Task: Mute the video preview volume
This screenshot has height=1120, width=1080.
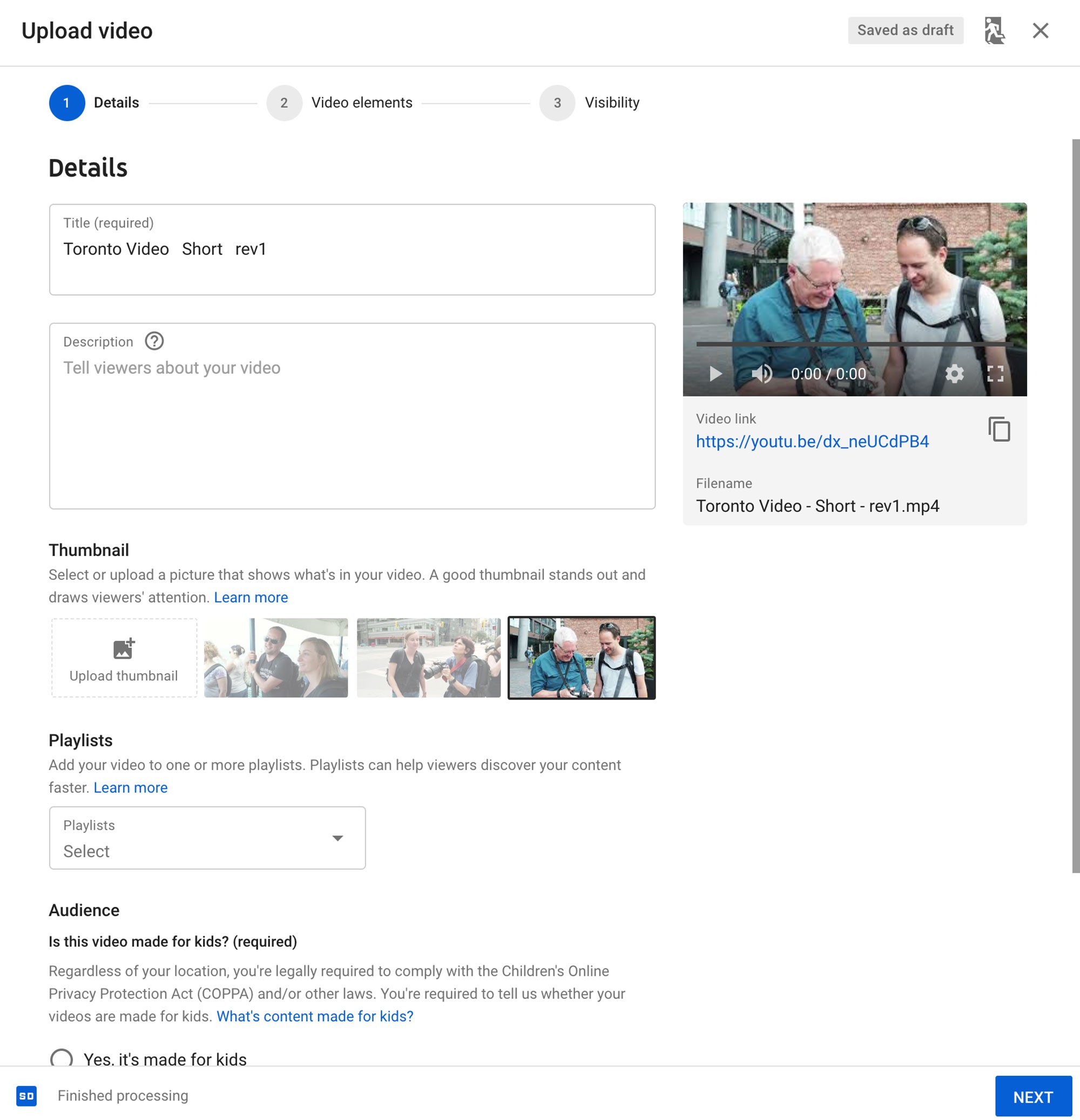Action: coord(761,374)
